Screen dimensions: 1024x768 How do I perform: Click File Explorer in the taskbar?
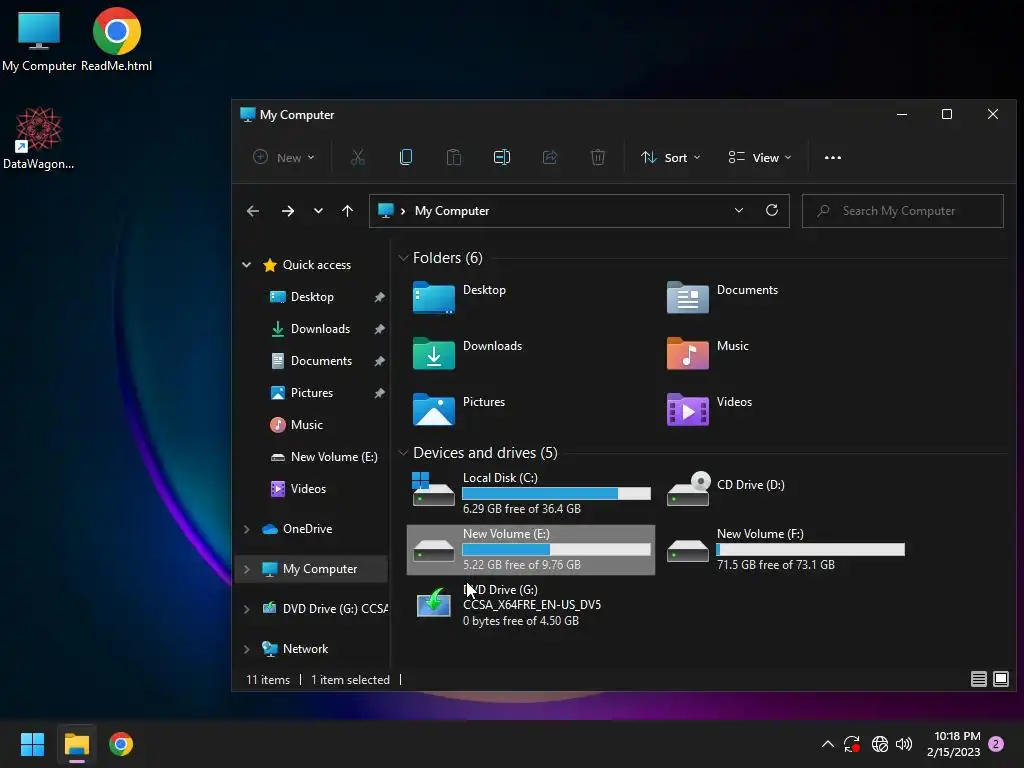[x=76, y=744]
